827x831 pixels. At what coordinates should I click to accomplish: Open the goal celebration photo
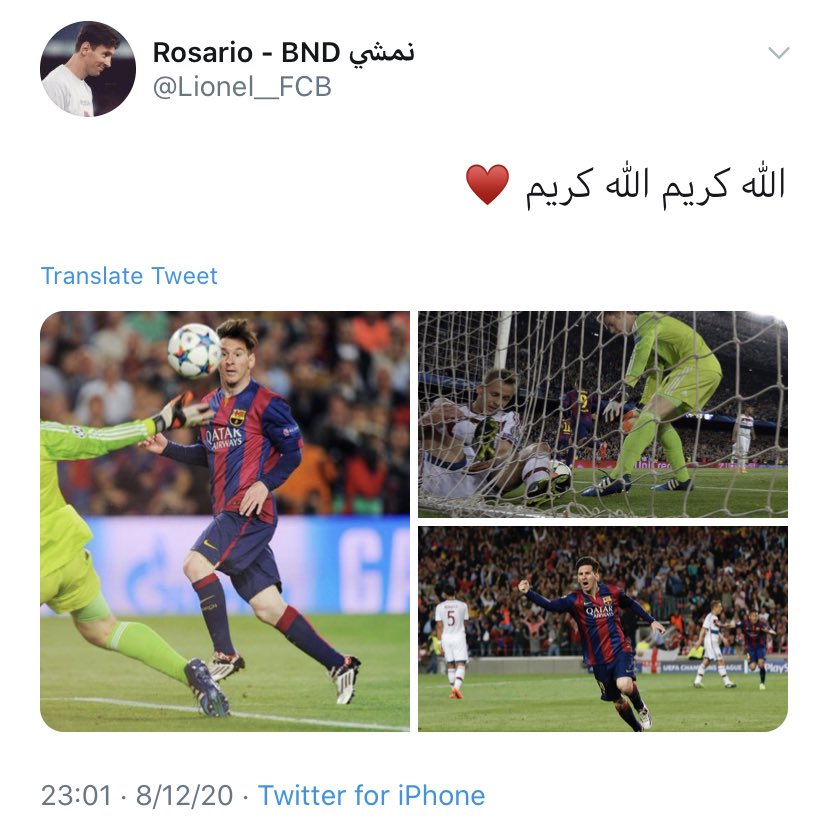point(603,629)
